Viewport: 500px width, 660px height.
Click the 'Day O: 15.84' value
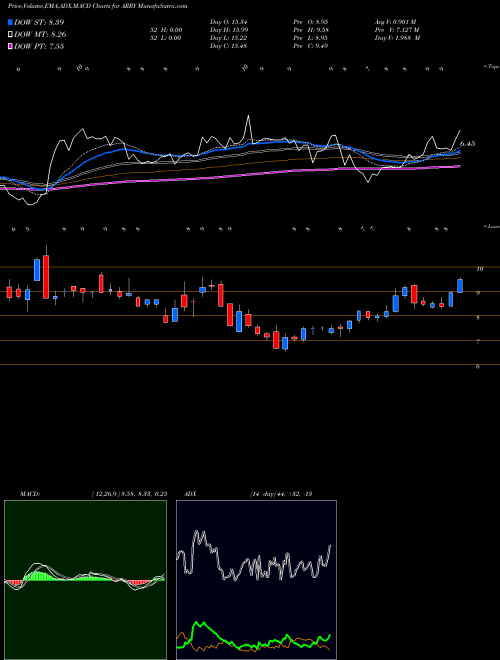tap(228, 22)
